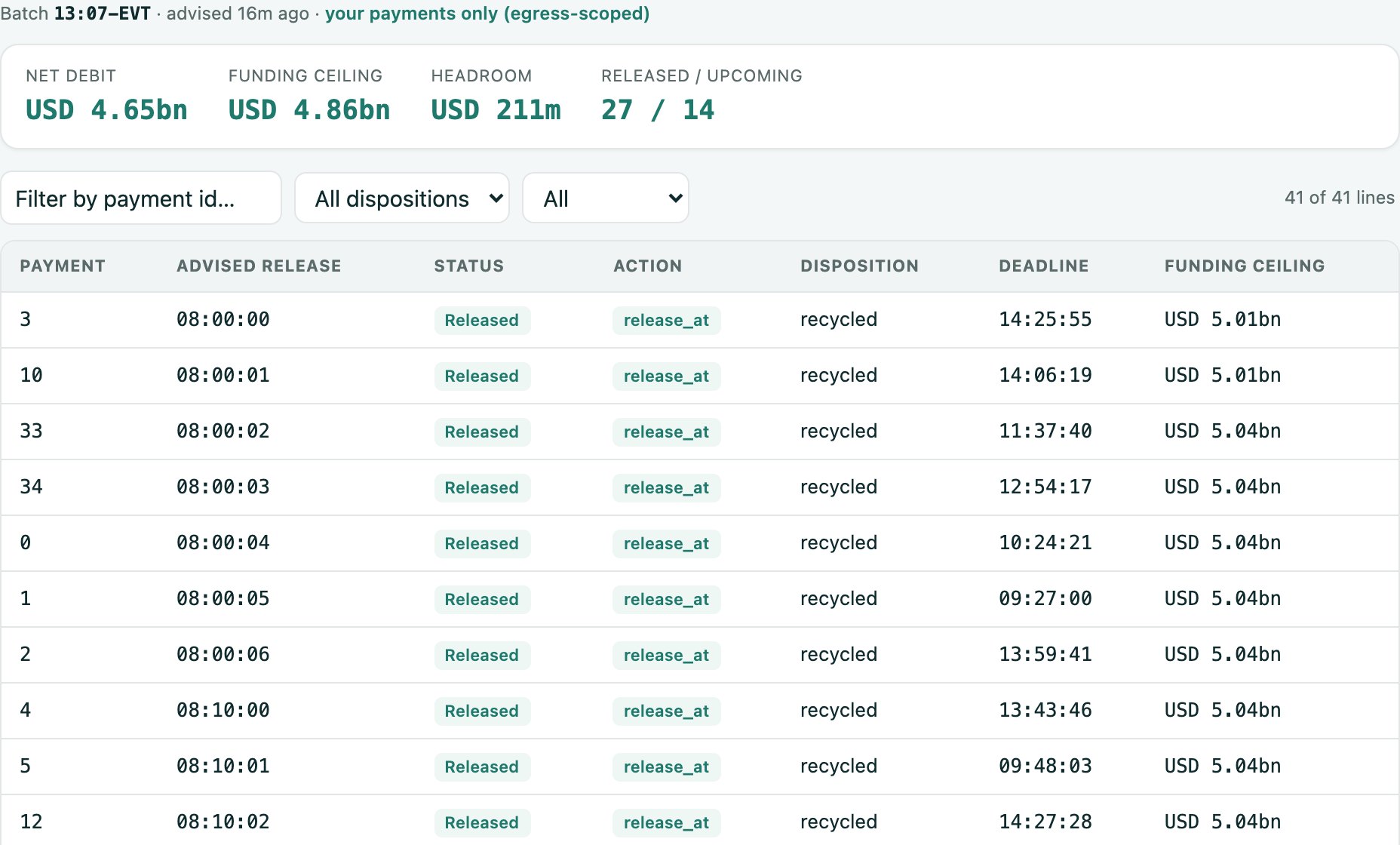1400x845 pixels.
Task: Click the DEADLINE column header
Action: tap(1043, 266)
